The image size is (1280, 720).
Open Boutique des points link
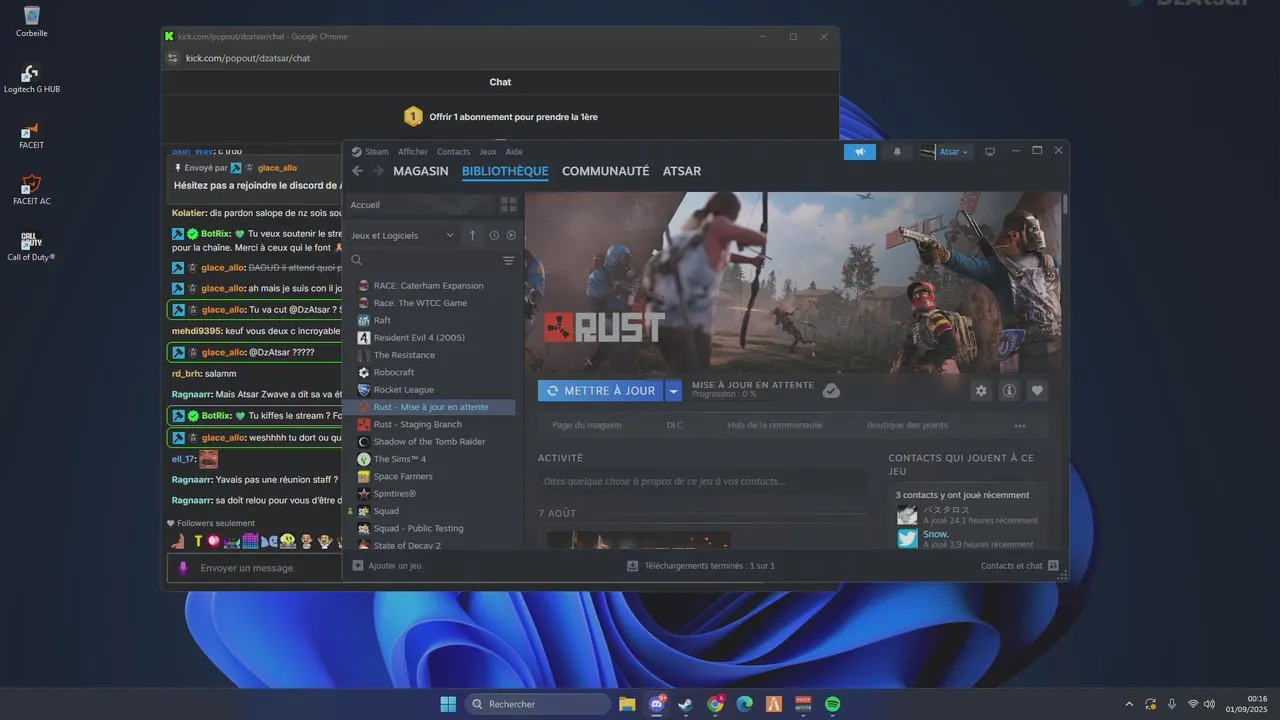click(907, 425)
